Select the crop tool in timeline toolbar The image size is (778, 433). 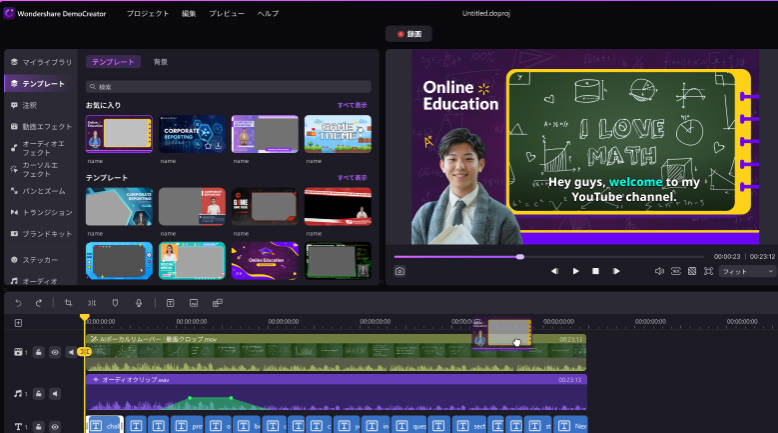pos(68,302)
